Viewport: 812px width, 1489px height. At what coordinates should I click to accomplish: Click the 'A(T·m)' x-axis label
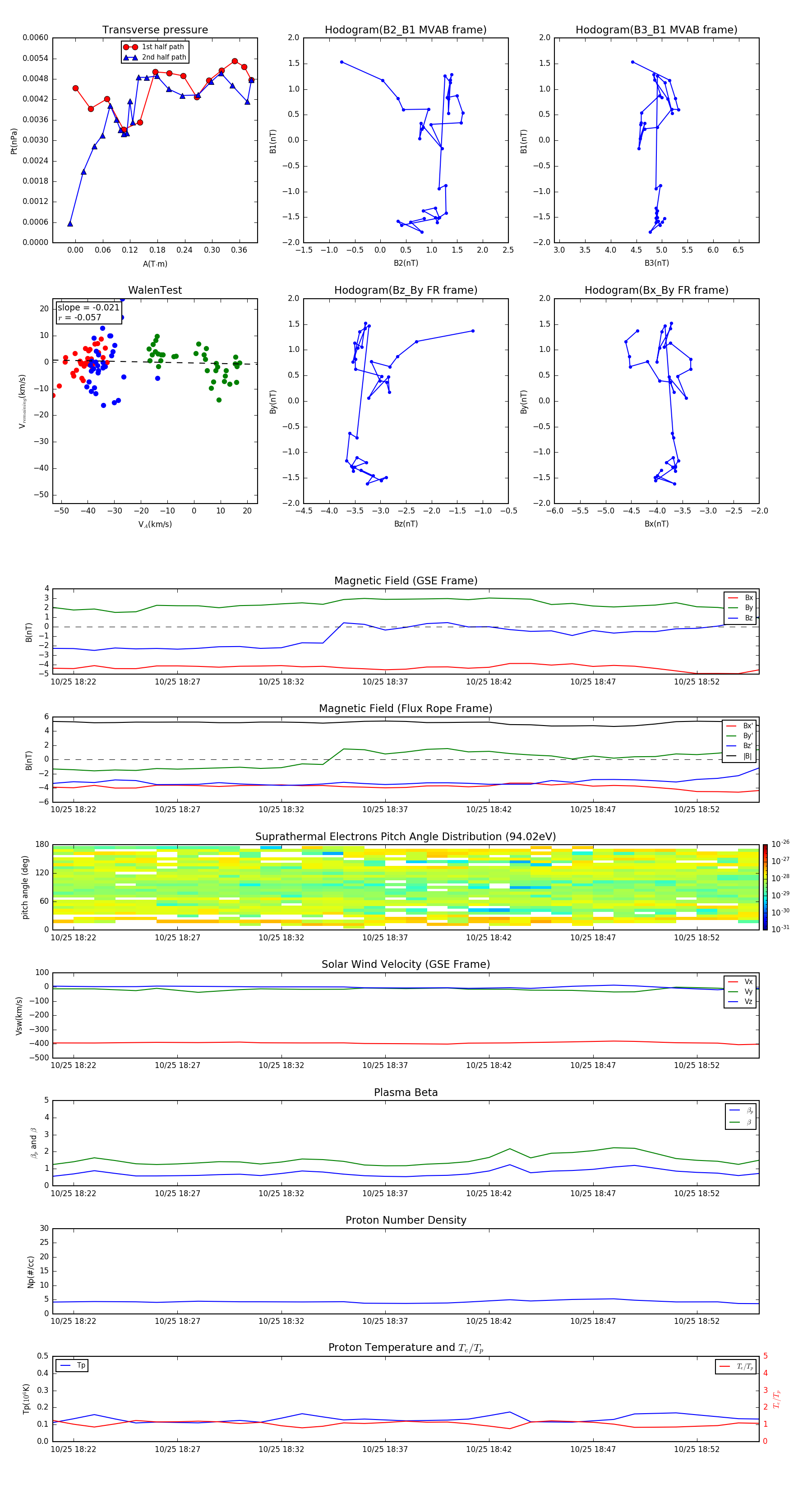155,264
